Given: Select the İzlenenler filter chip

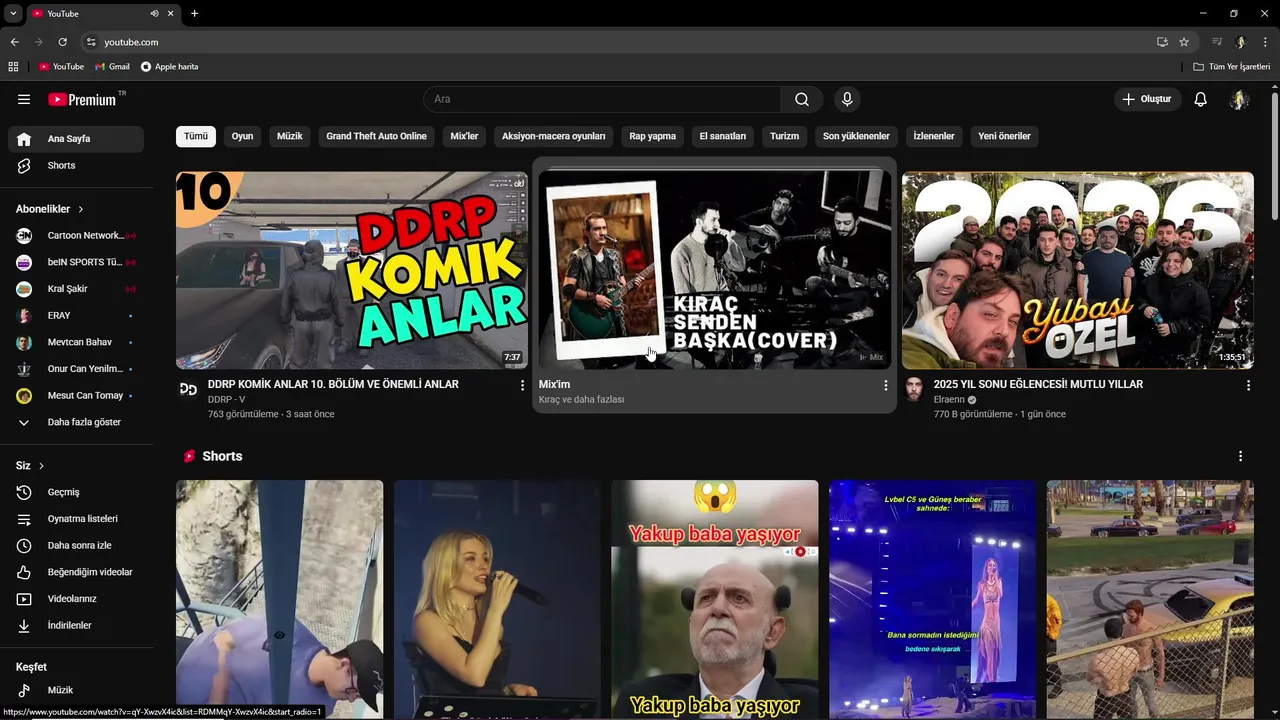Looking at the screenshot, I should (x=934, y=136).
